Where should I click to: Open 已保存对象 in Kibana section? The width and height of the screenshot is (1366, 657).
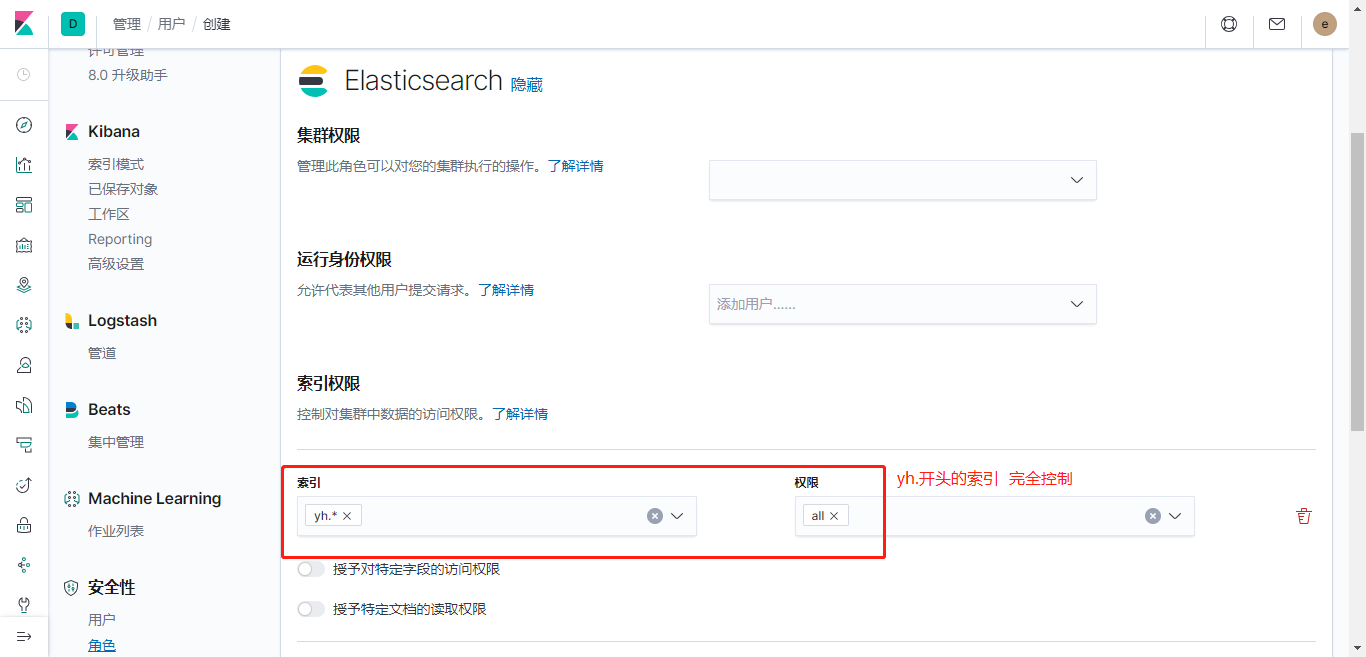point(123,189)
